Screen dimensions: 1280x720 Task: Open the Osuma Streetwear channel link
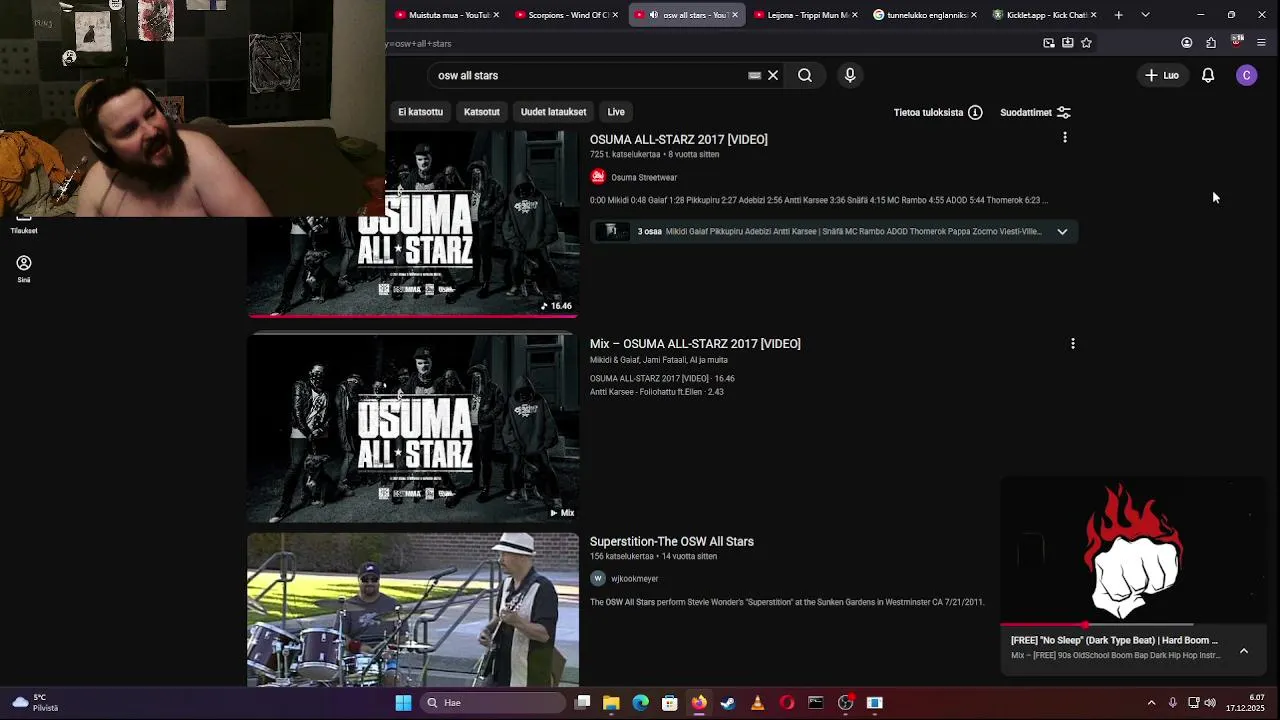[644, 177]
